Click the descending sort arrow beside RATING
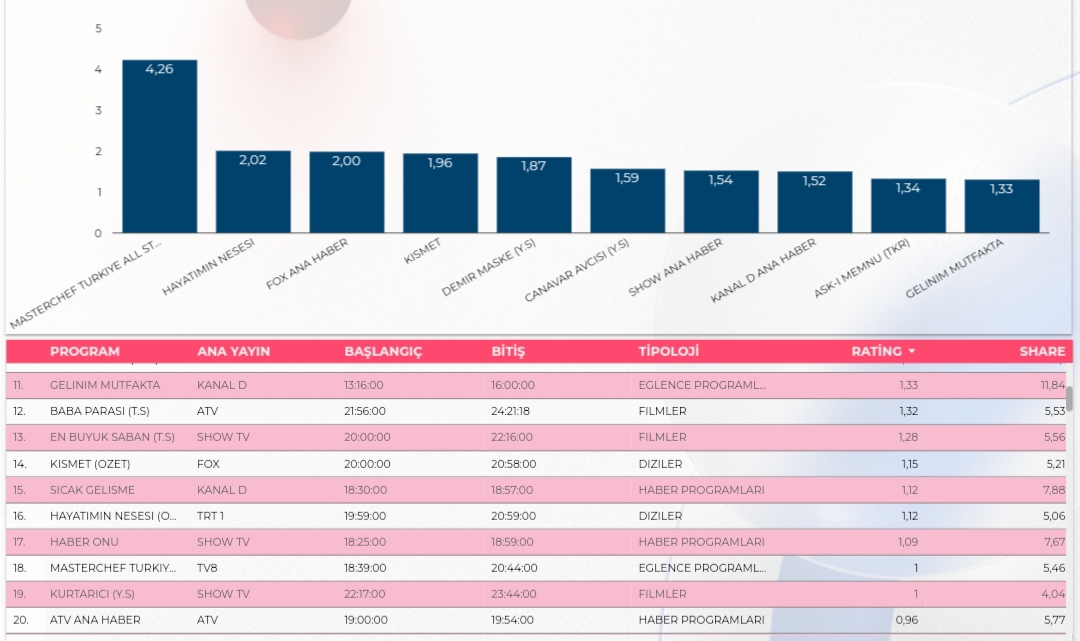This screenshot has height=641, width=1080. pyautogui.click(x=911, y=352)
